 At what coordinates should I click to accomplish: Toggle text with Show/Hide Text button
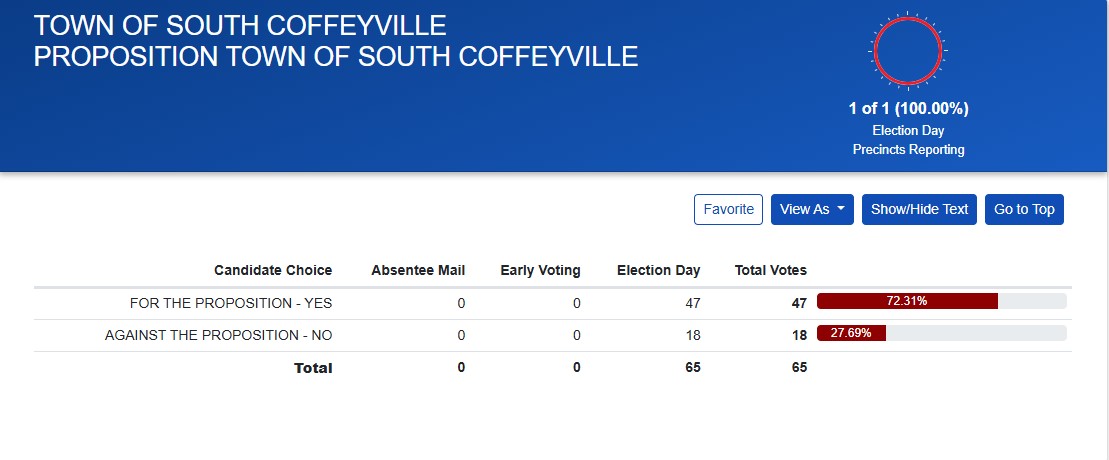919,209
